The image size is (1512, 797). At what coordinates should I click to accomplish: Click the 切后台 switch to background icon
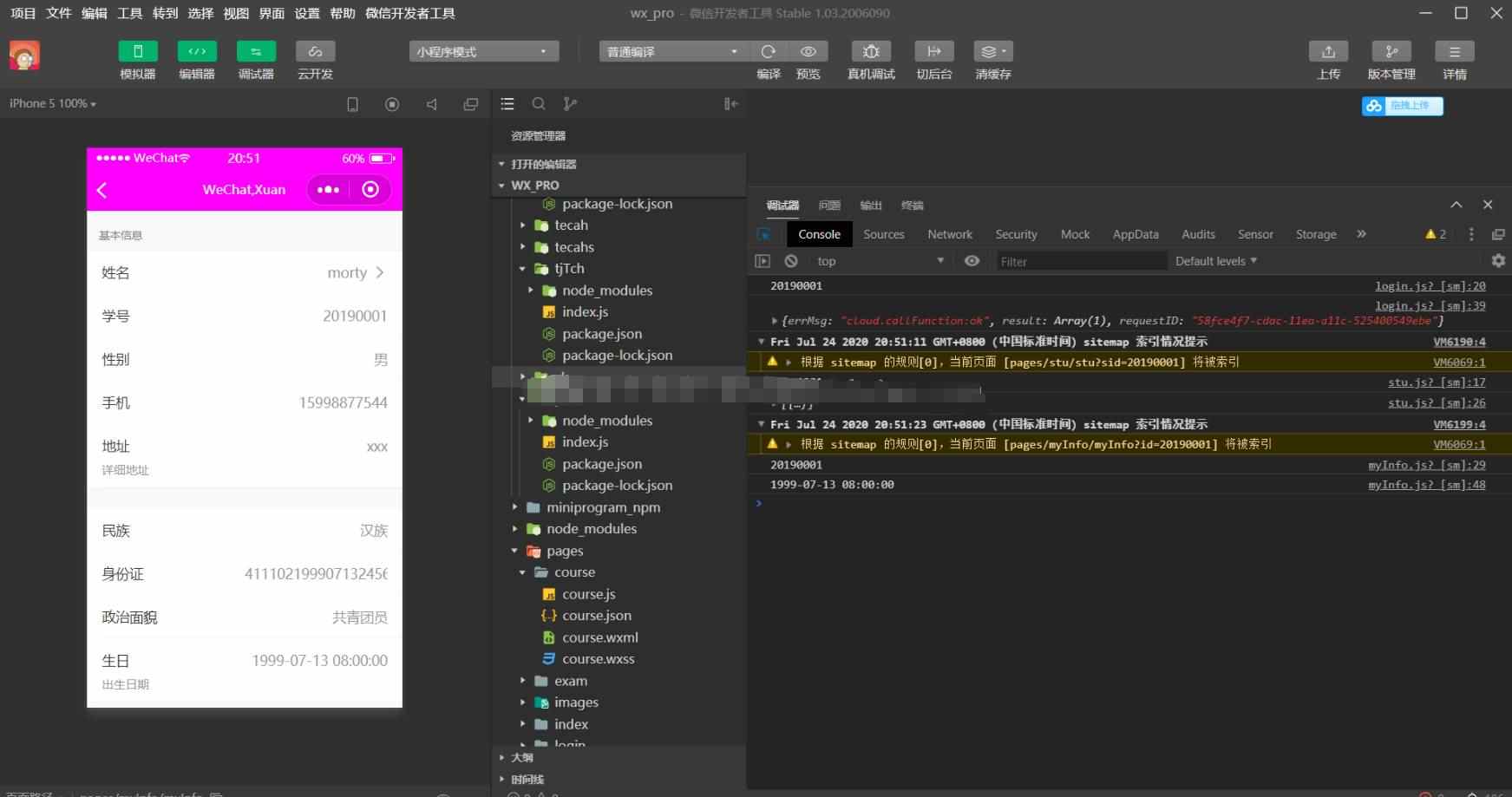click(934, 52)
